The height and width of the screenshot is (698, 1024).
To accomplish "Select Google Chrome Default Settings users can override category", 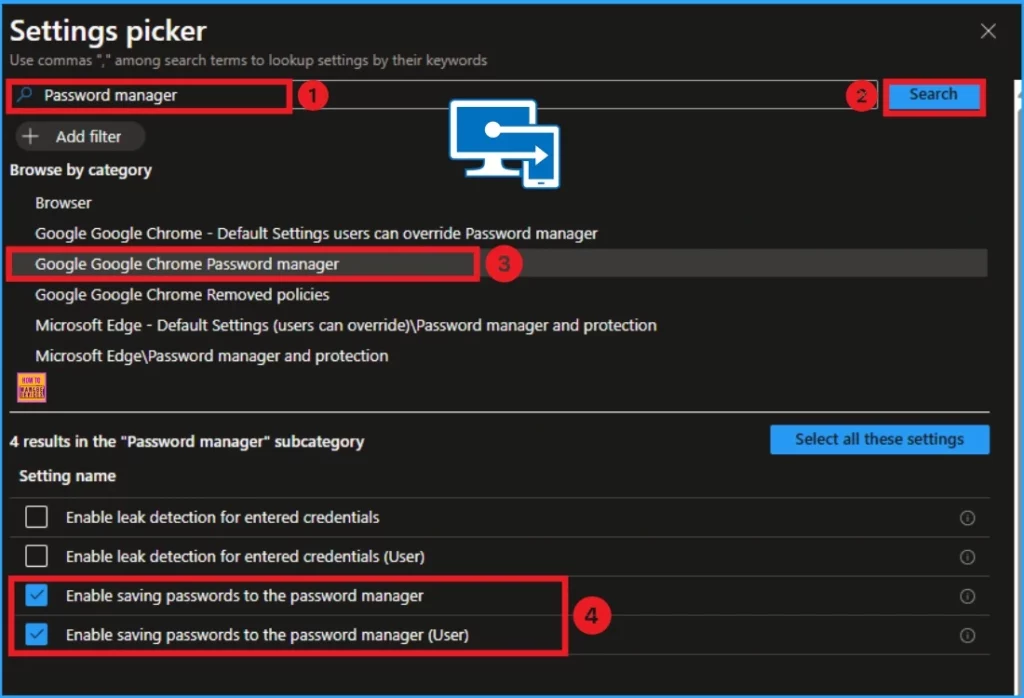I will coord(316,234).
